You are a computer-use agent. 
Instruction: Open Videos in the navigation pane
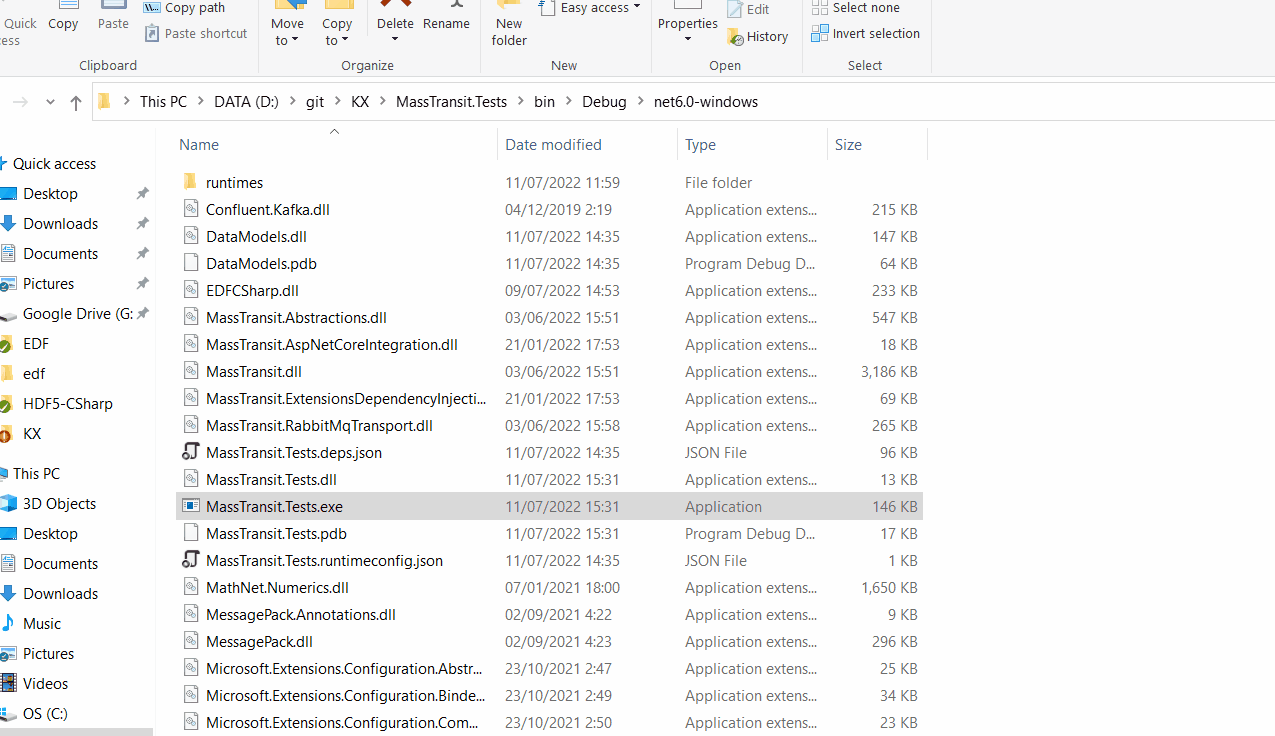[x=45, y=684]
